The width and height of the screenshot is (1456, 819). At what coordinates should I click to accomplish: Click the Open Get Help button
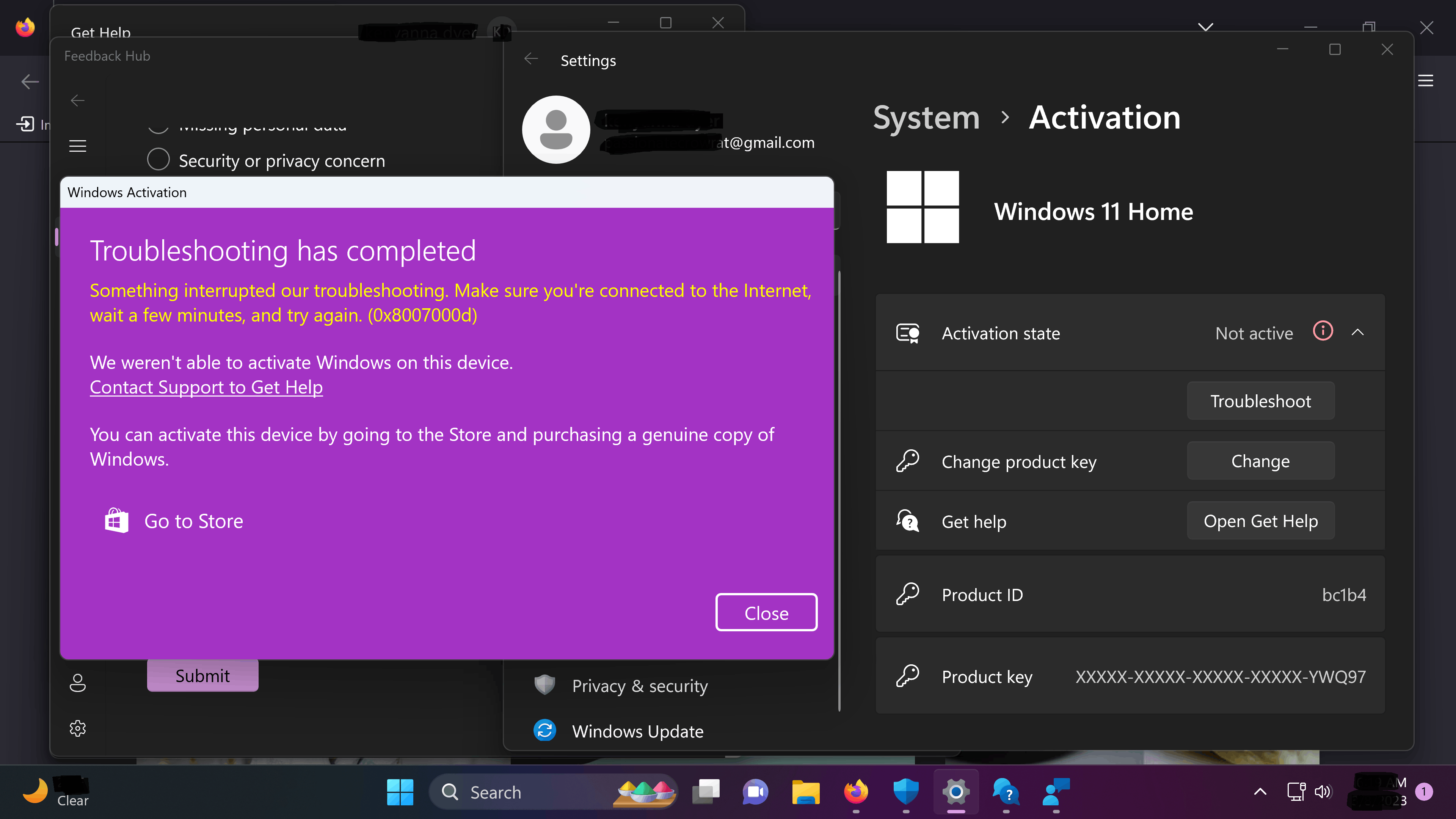point(1260,521)
